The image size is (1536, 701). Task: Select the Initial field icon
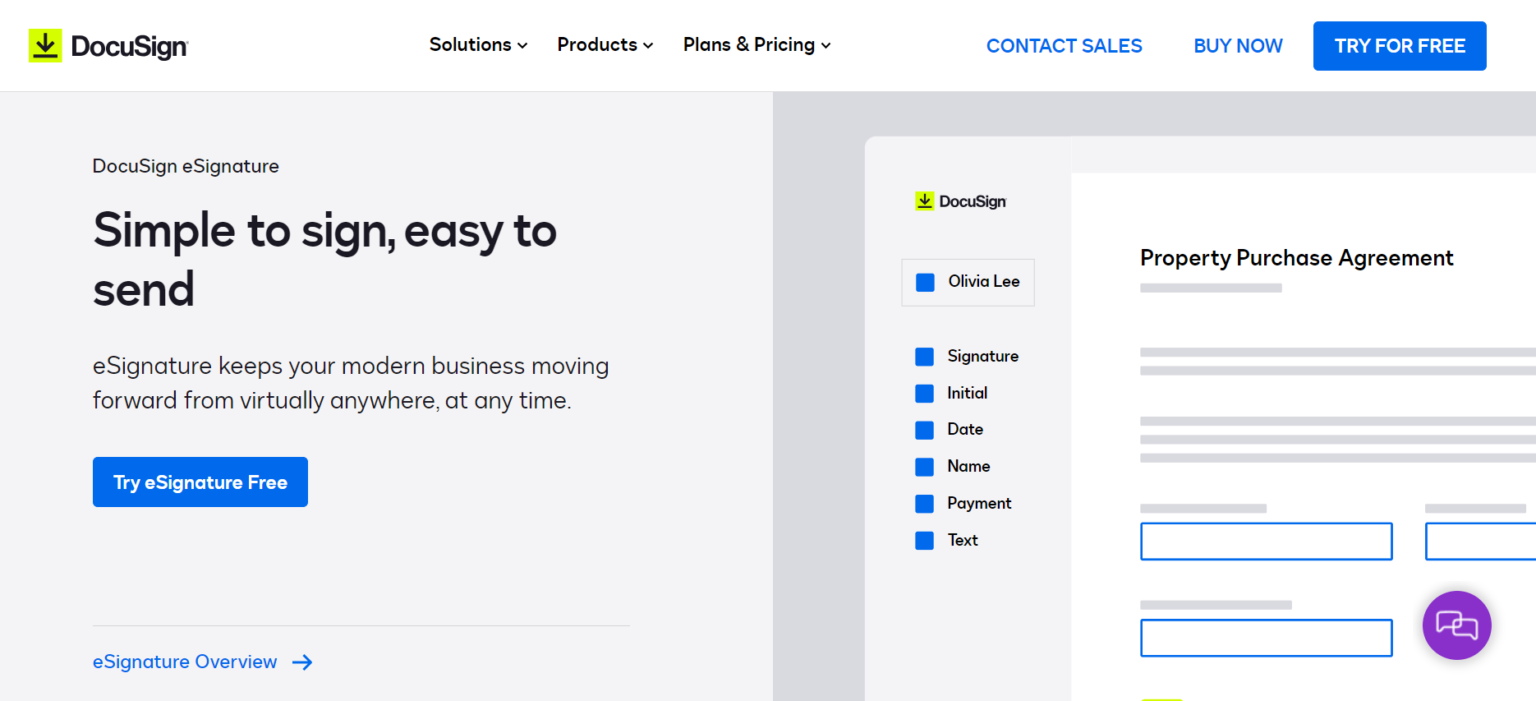(x=924, y=393)
